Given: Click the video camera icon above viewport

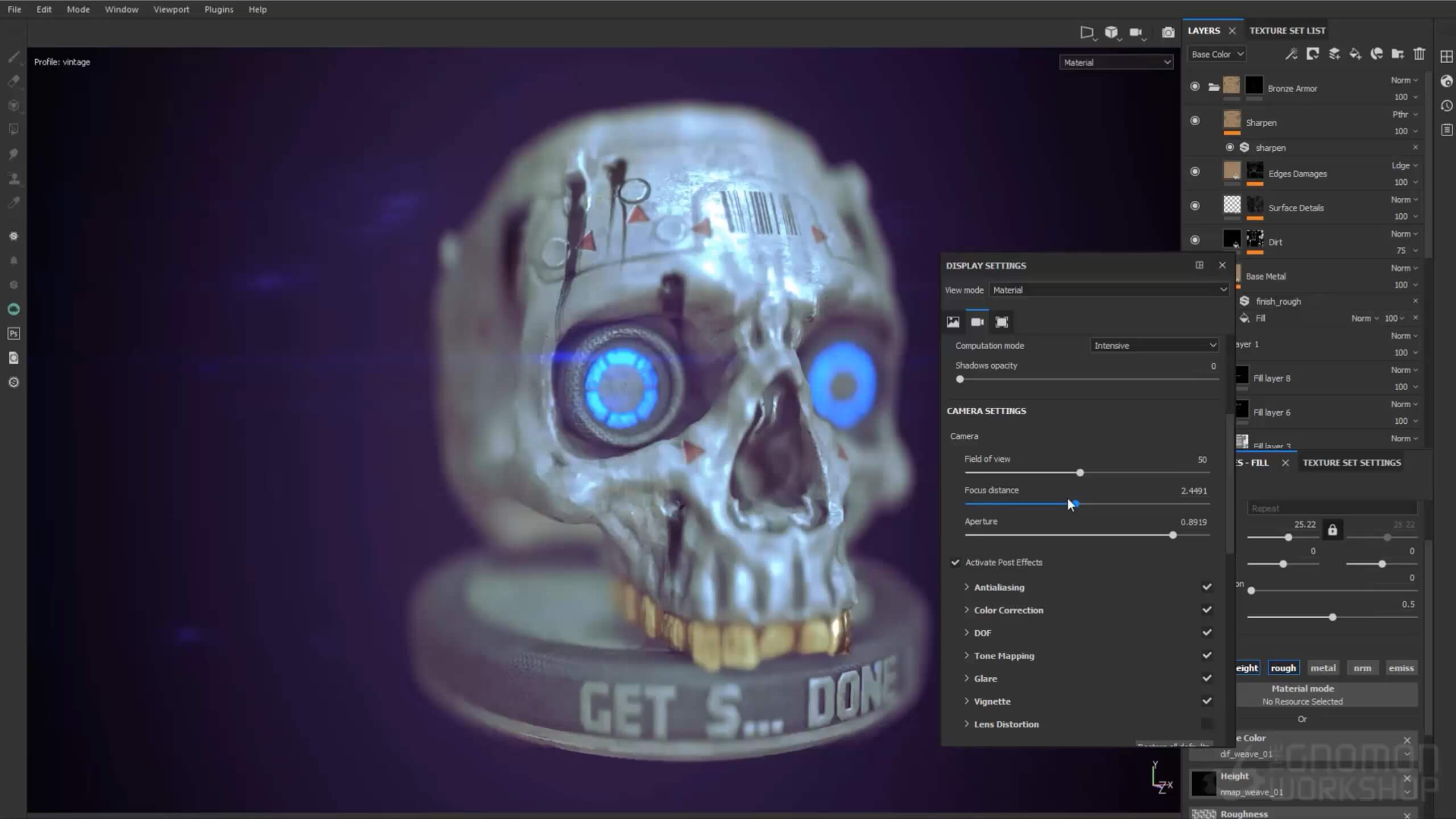Looking at the screenshot, I should (1135, 32).
